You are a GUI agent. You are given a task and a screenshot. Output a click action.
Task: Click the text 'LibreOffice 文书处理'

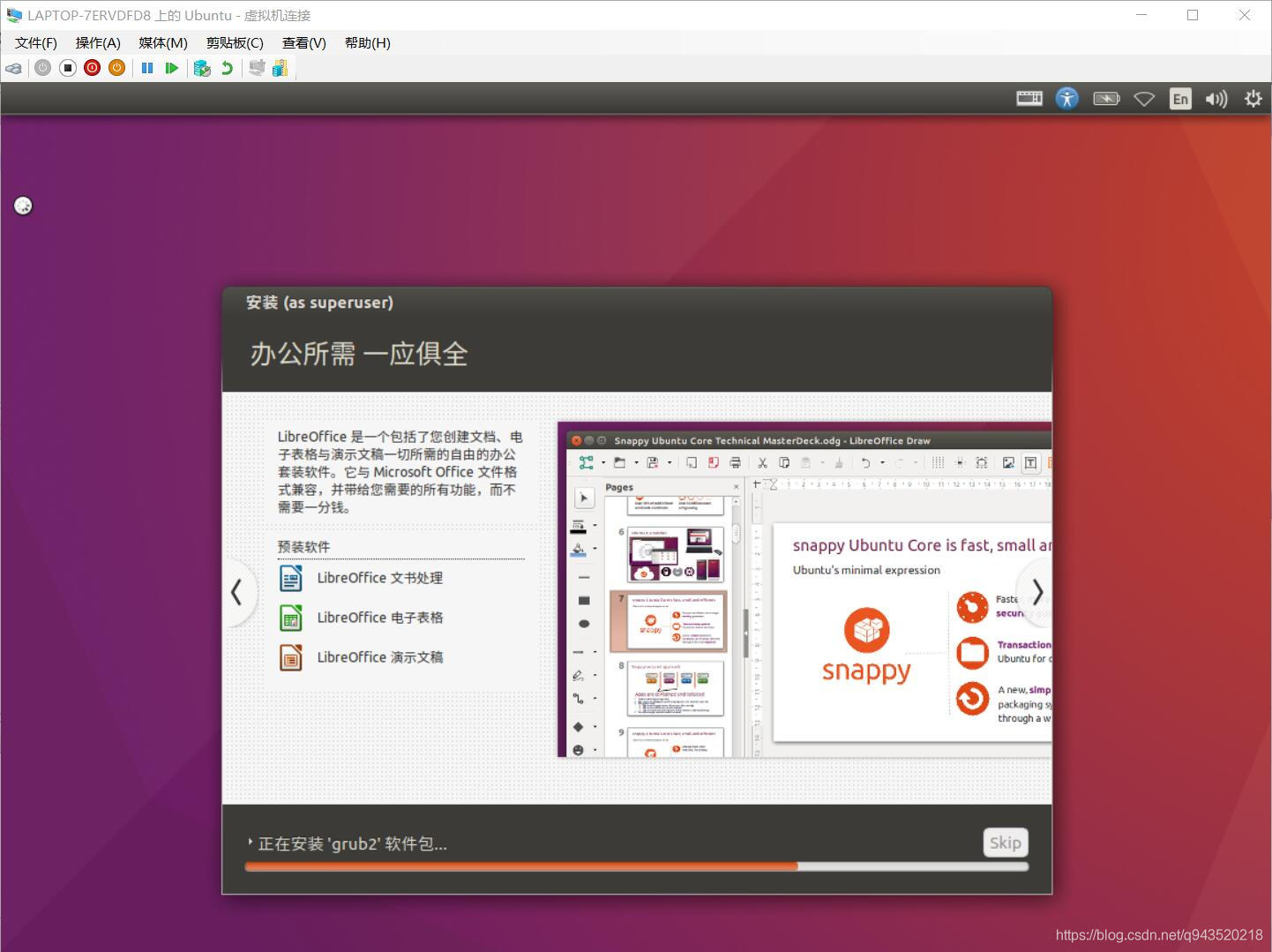tap(380, 578)
